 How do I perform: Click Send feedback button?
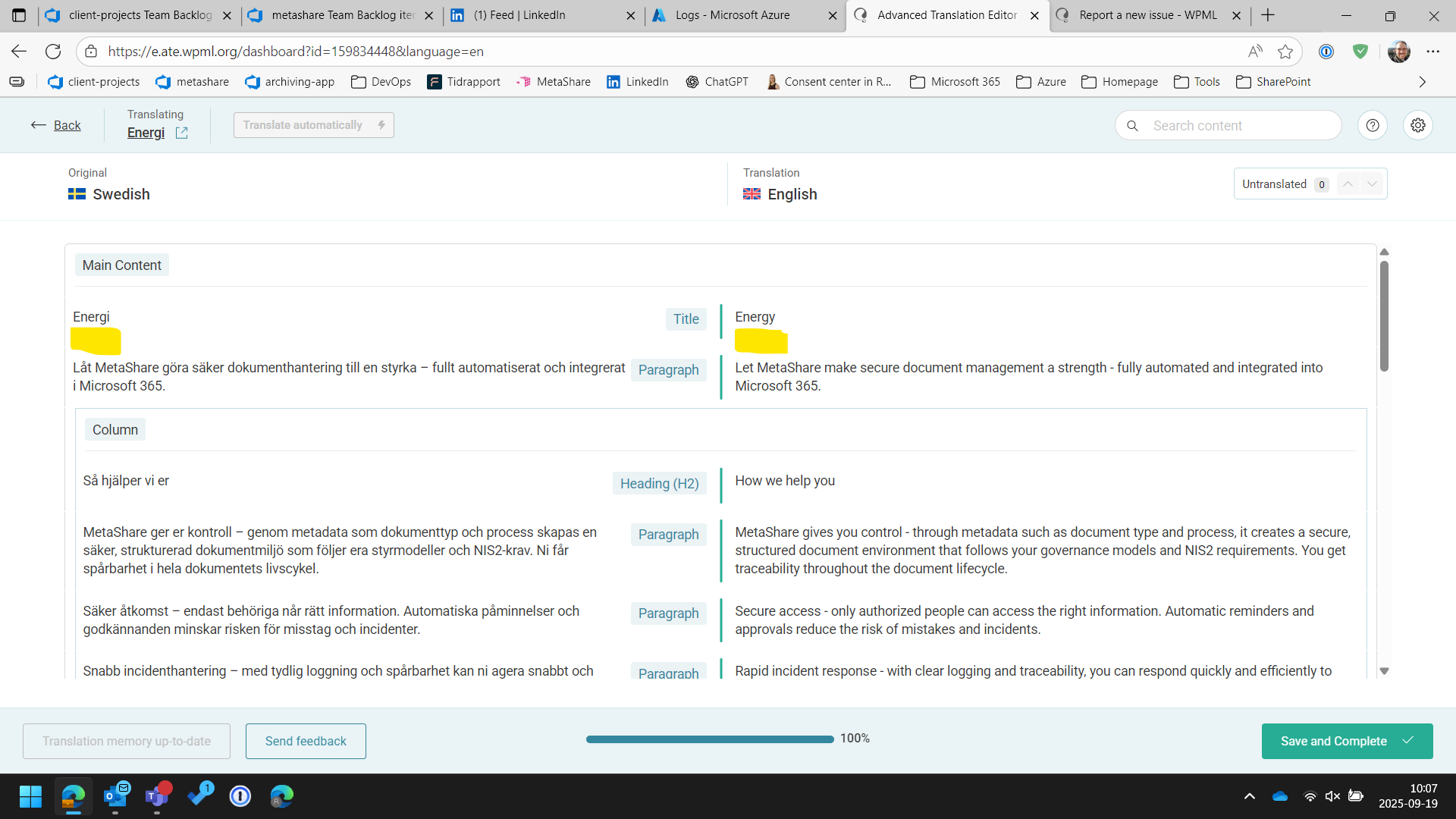[x=306, y=741]
